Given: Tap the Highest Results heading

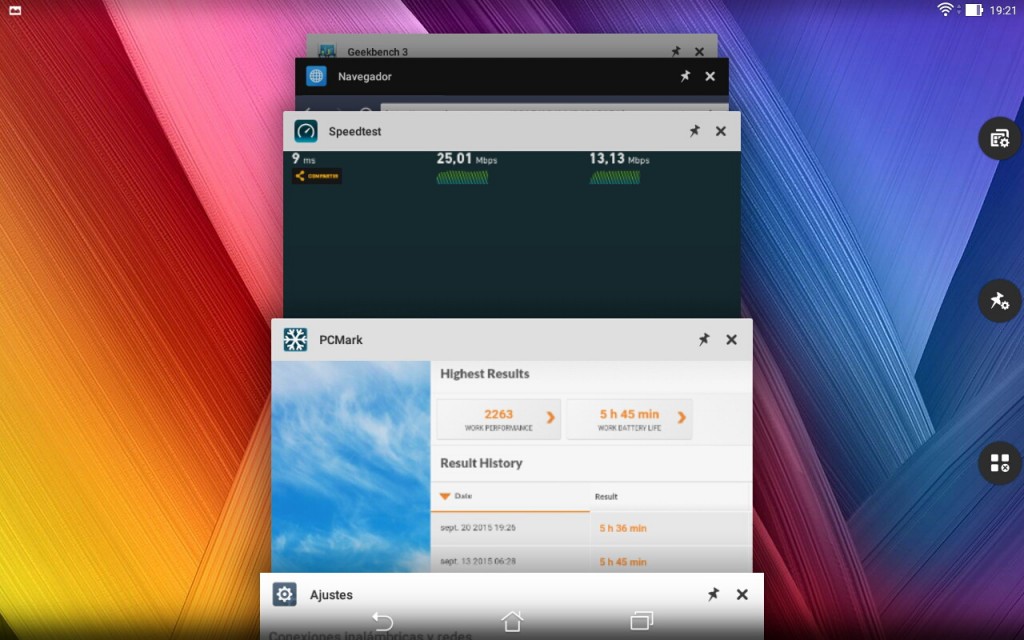Looking at the screenshot, I should coord(485,374).
